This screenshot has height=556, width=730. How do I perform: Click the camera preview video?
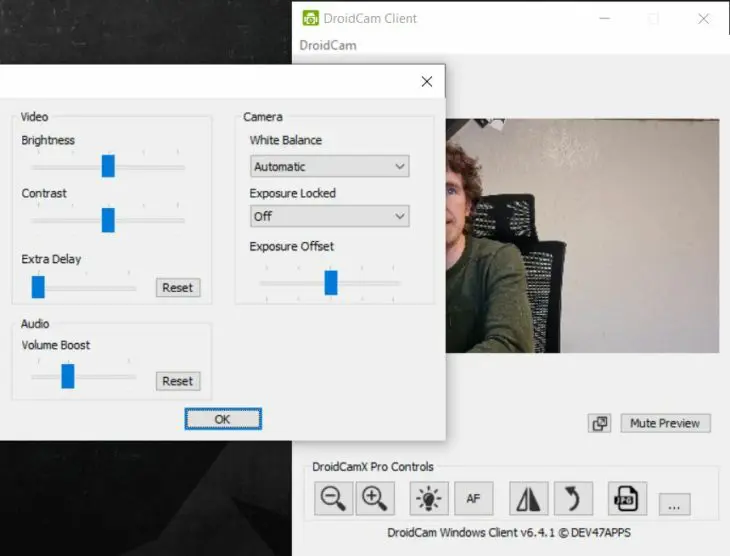[582, 236]
